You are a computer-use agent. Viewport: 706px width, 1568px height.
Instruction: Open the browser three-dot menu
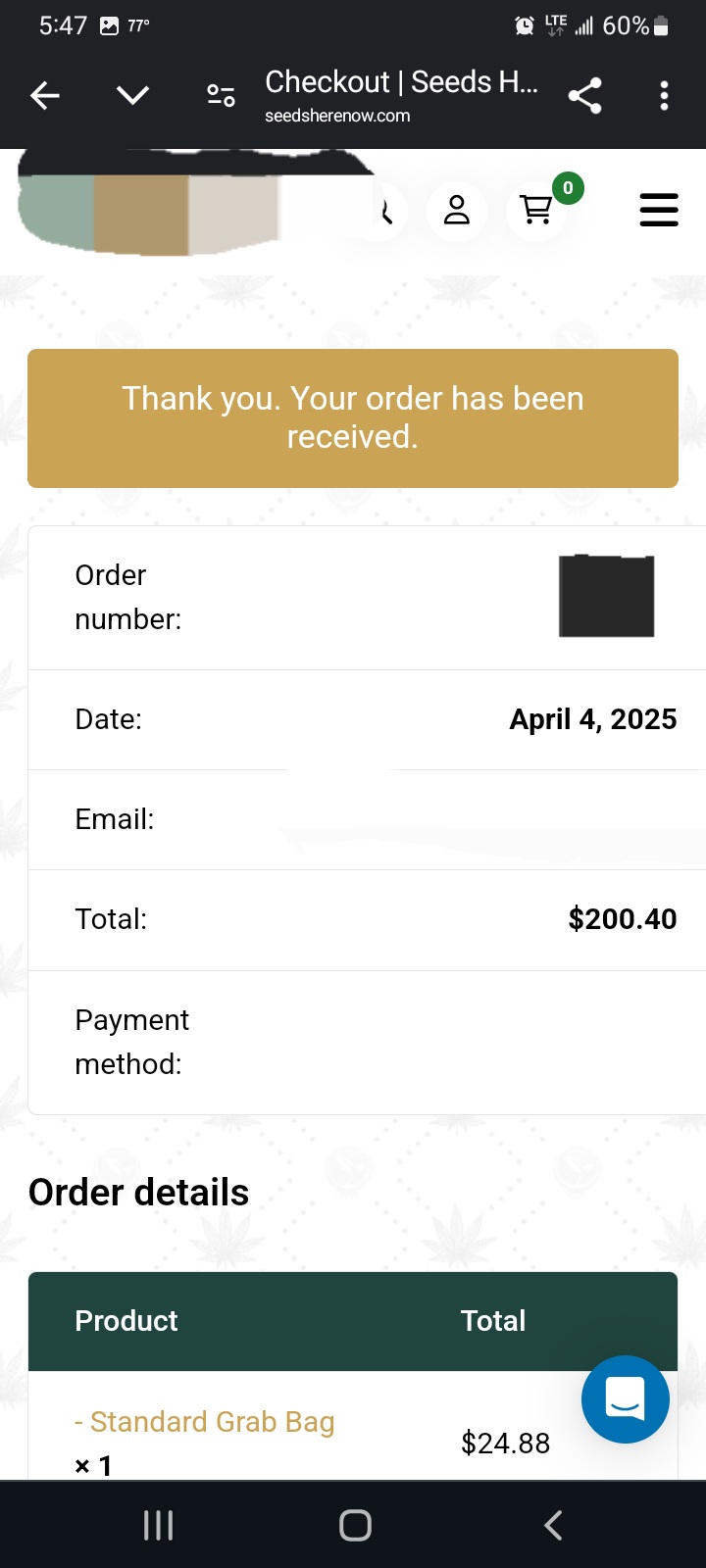(664, 95)
